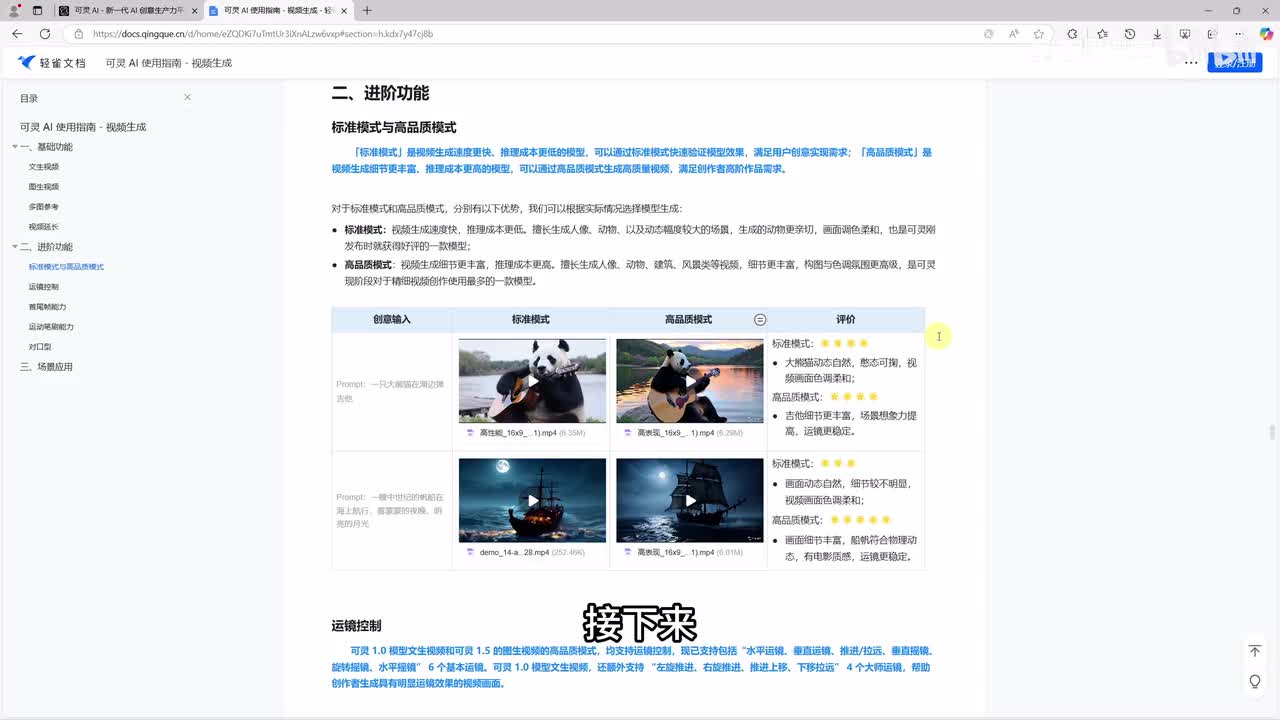
Task: Click the site info lock icon
Action: click(x=78, y=33)
